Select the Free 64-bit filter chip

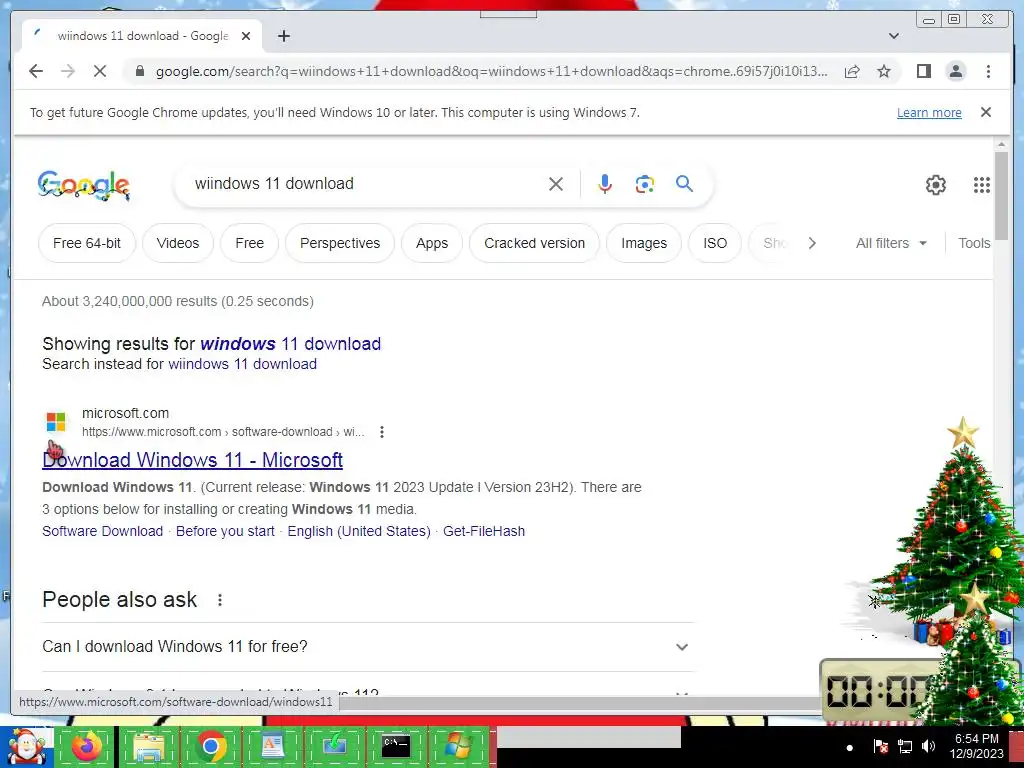pyautogui.click(x=87, y=243)
